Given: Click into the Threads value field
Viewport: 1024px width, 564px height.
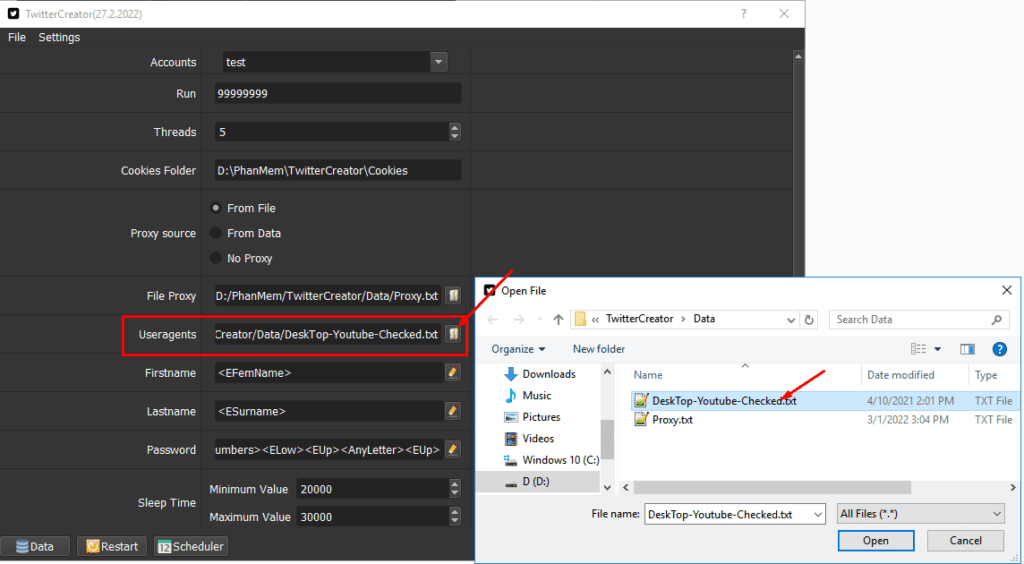Looking at the screenshot, I should 332,132.
